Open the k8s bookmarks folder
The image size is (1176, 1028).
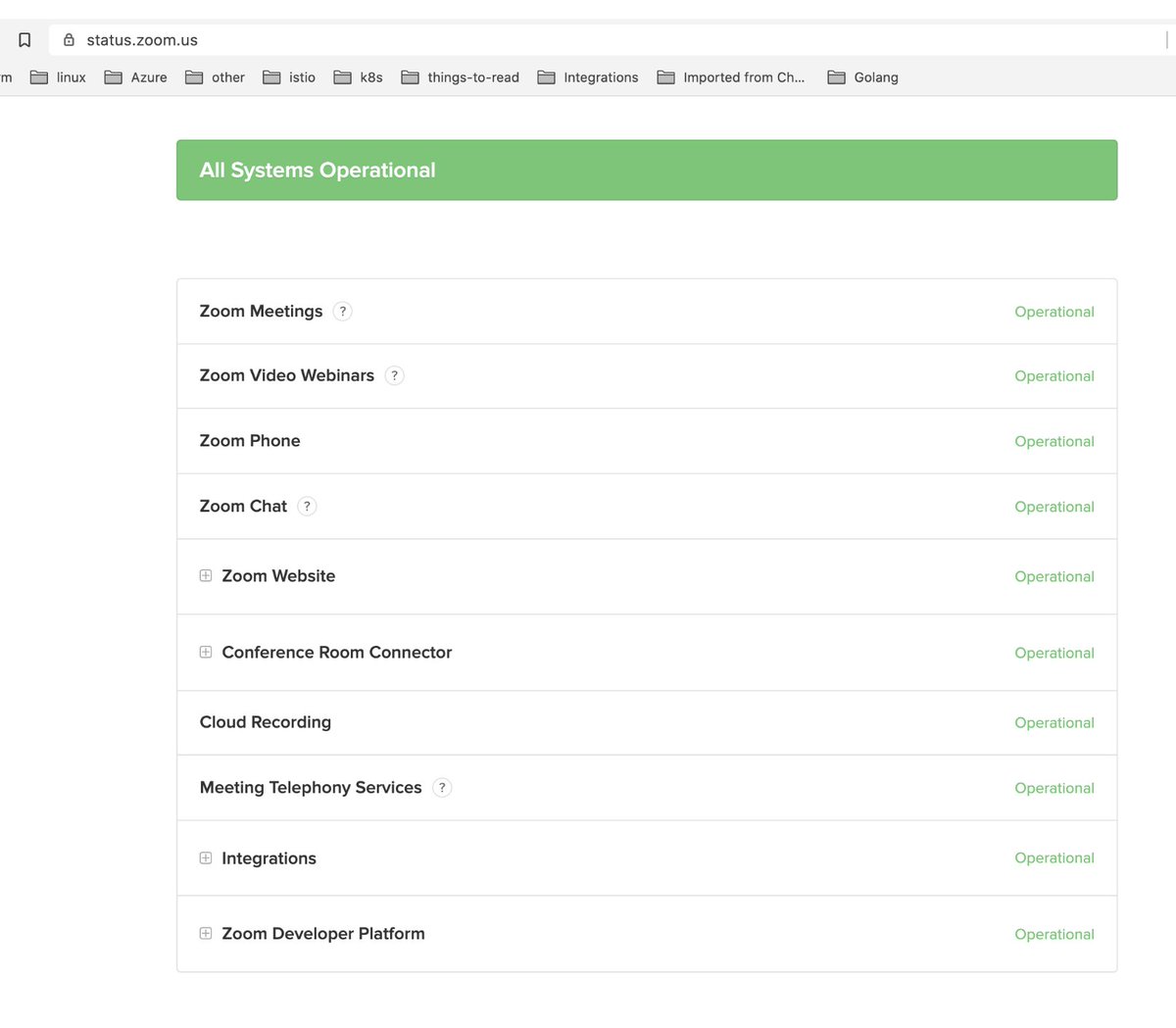[x=358, y=77]
